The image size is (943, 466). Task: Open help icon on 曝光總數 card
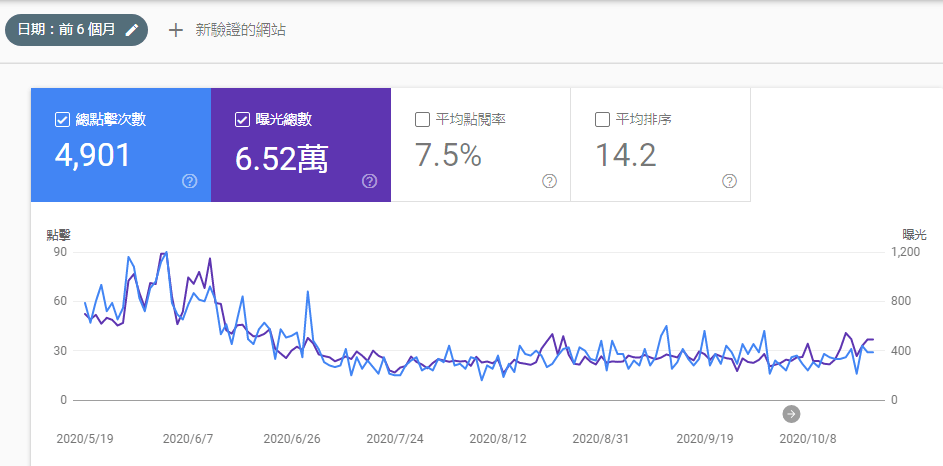[x=369, y=181]
